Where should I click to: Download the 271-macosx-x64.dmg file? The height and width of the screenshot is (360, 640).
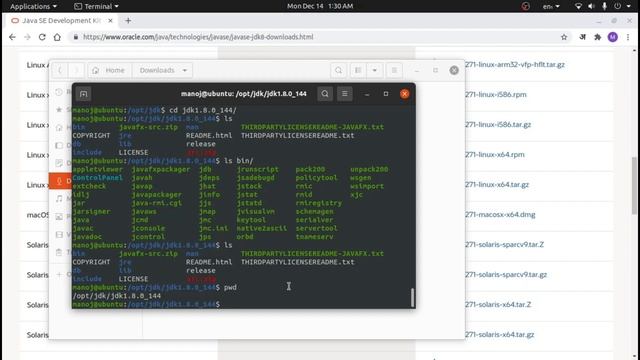click(500, 215)
